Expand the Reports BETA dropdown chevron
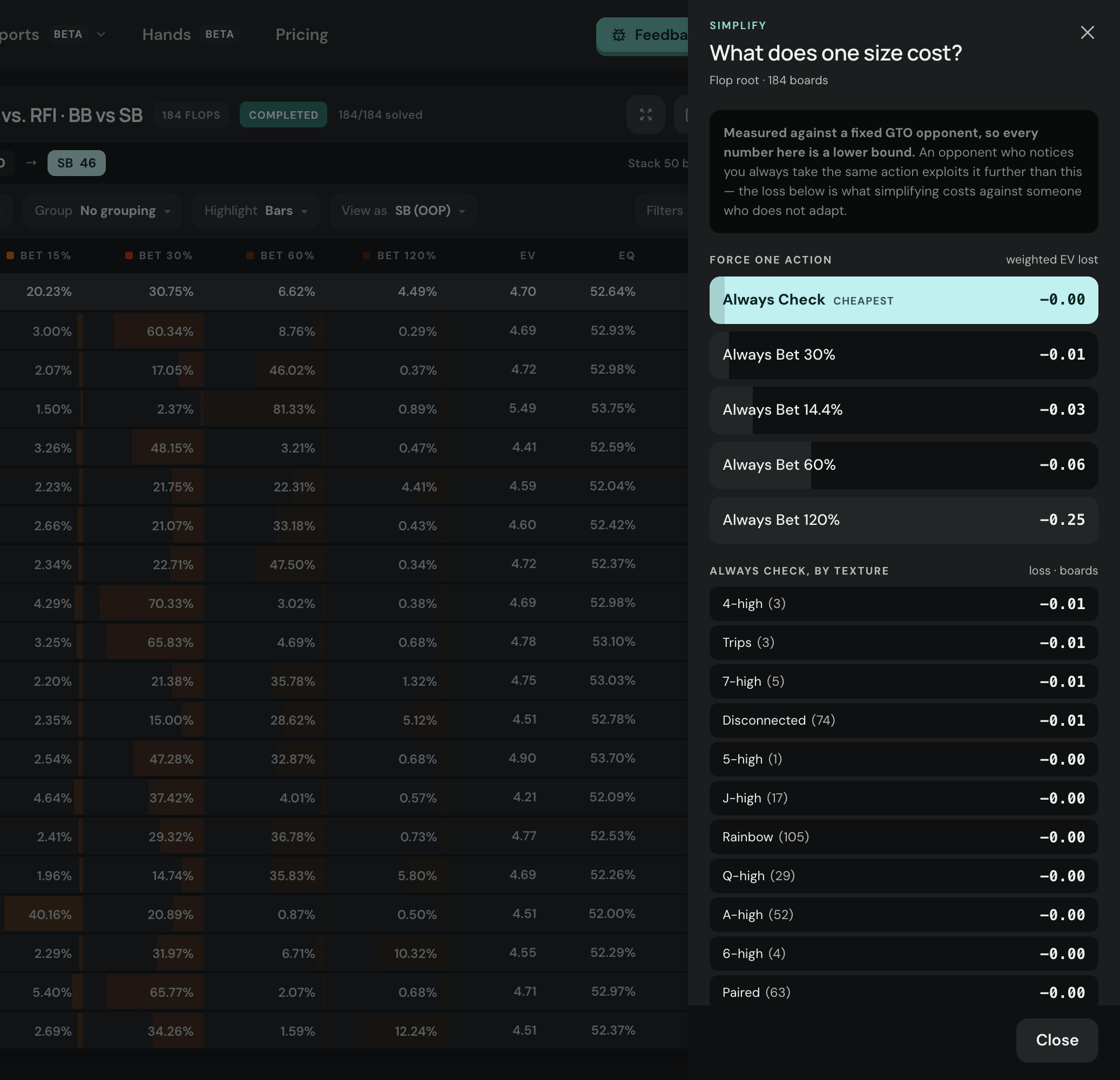The height and width of the screenshot is (1080, 1120). click(x=101, y=34)
